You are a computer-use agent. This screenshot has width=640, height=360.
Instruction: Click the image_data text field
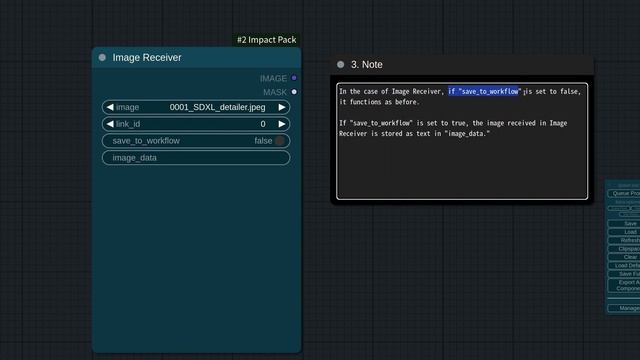(x=196, y=158)
